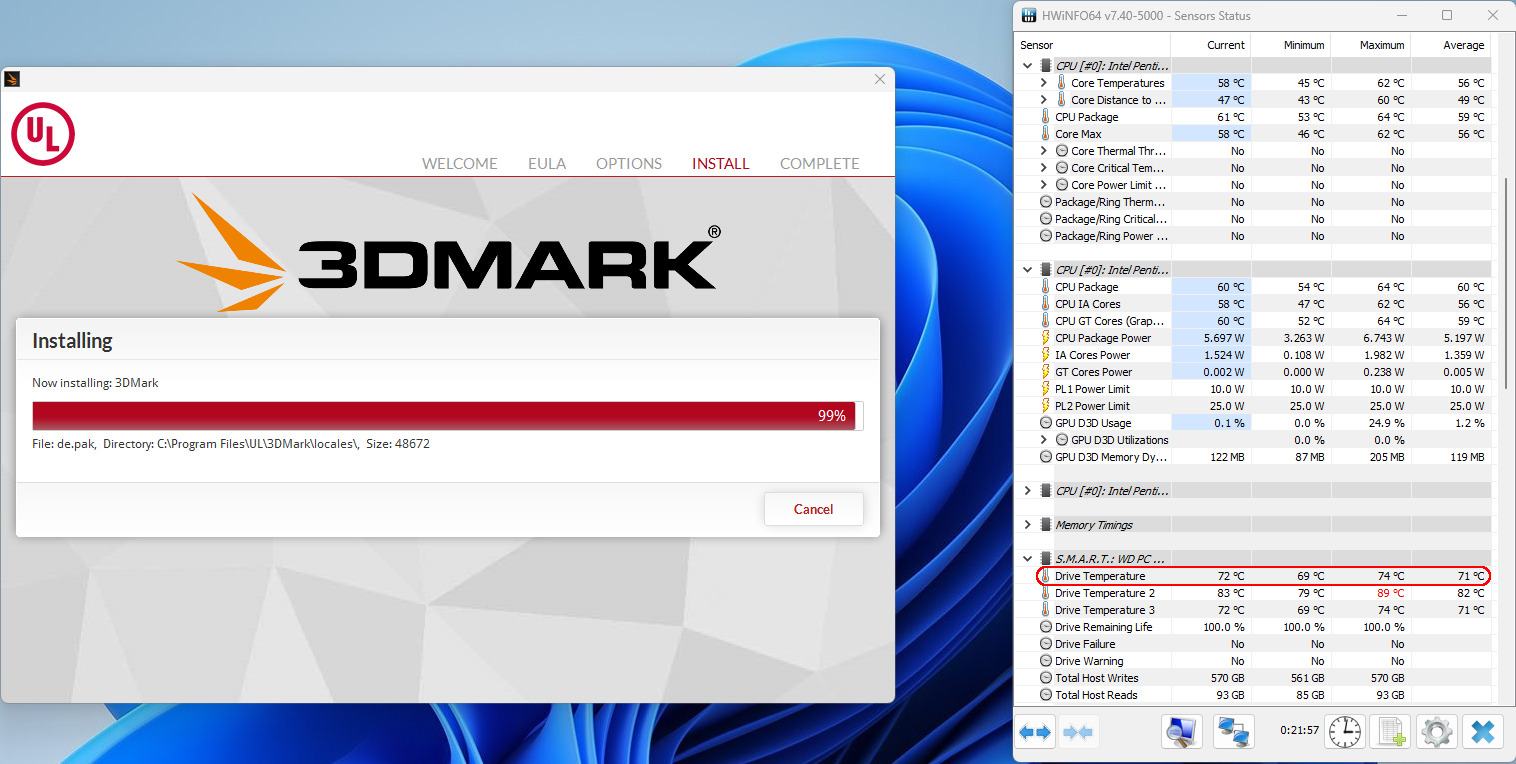
Task: Select the COMPLETE step tab
Action: [x=820, y=164]
